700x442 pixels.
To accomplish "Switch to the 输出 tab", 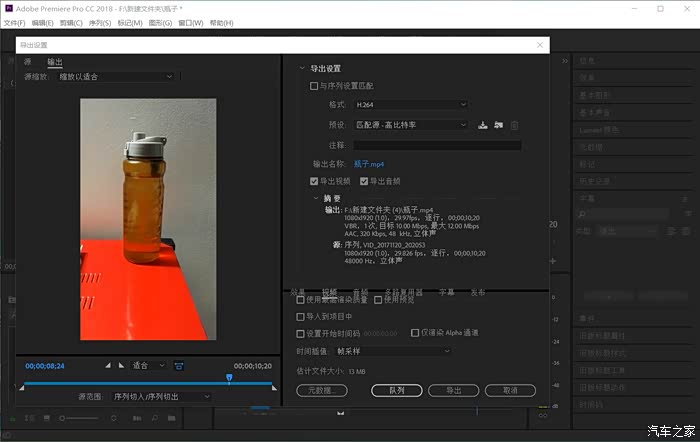I will pos(55,62).
